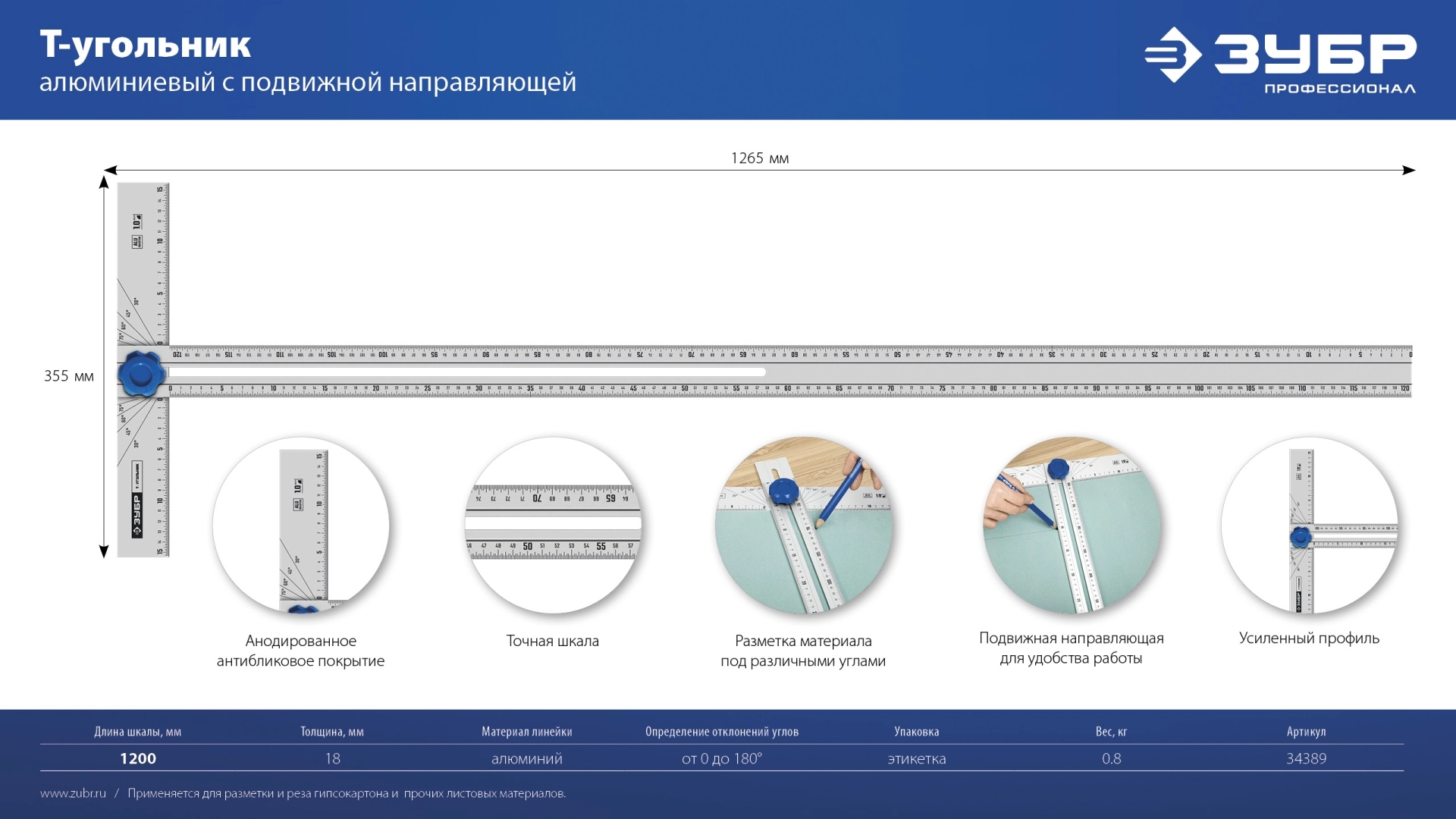This screenshot has height=819, width=1456.
Task: Click the Т-угольник main title
Action: (145, 45)
